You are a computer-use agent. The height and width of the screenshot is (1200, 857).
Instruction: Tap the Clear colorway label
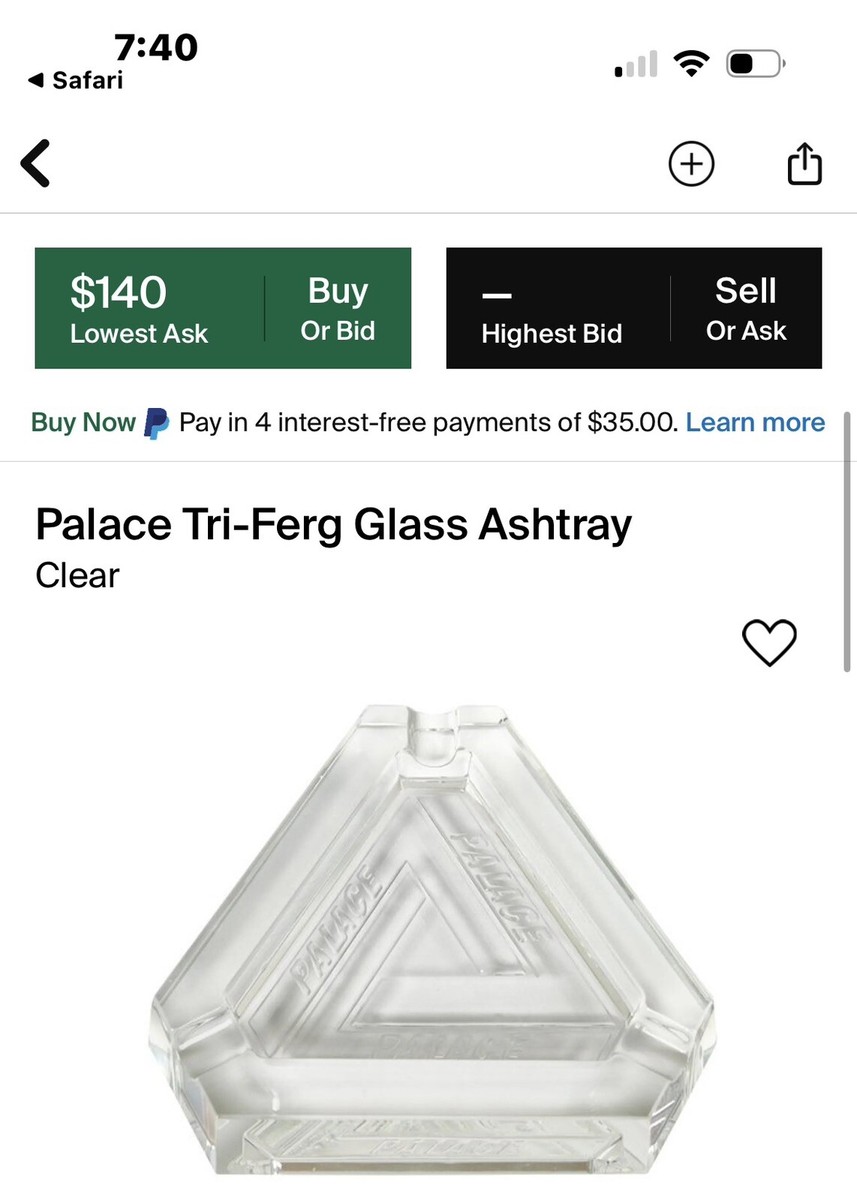[76, 575]
